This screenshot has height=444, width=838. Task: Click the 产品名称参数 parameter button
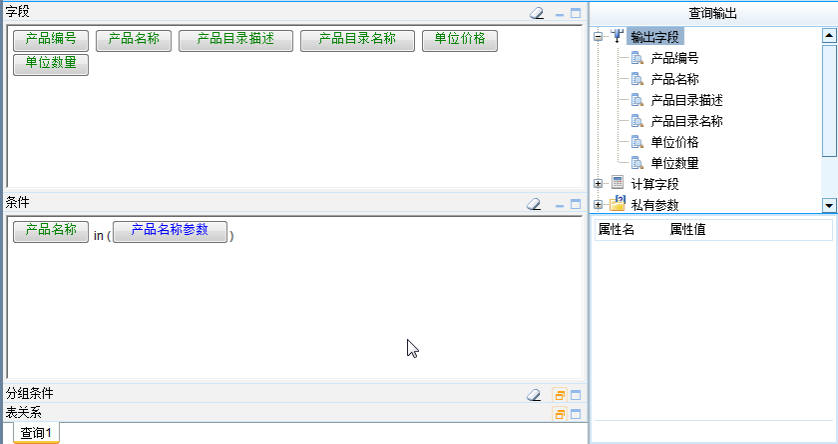pos(170,232)
